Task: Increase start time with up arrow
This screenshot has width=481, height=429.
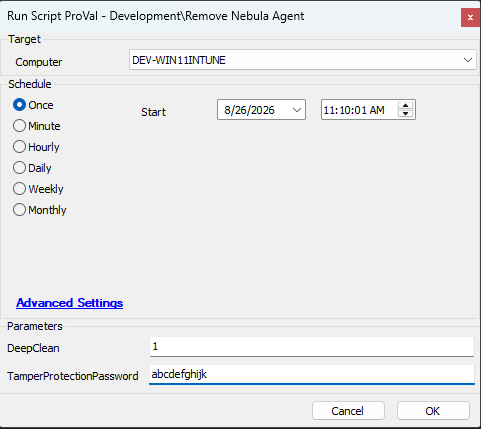Action: coord(405,106)
